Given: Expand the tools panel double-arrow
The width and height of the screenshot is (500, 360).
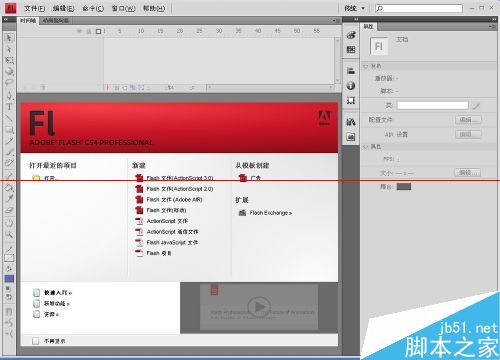Looking at the screenshot, I should pyautogui.click(x=6, y=20).
